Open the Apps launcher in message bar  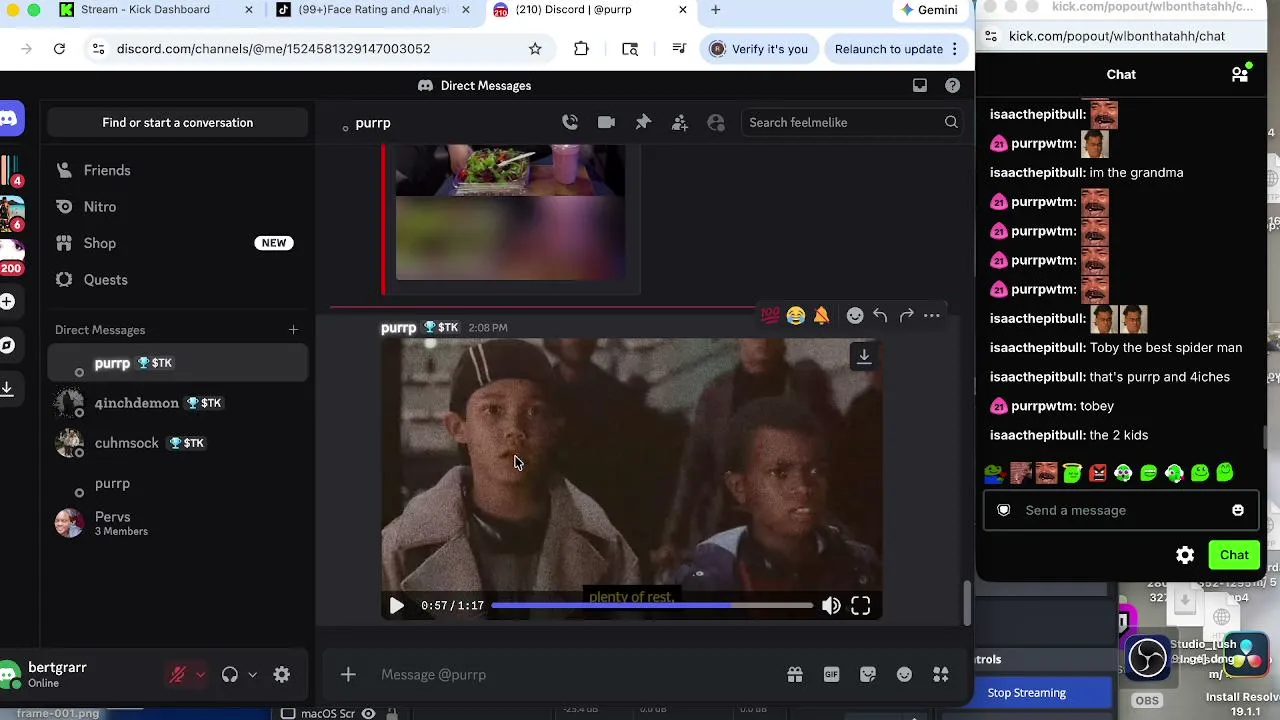click(941, 675)
